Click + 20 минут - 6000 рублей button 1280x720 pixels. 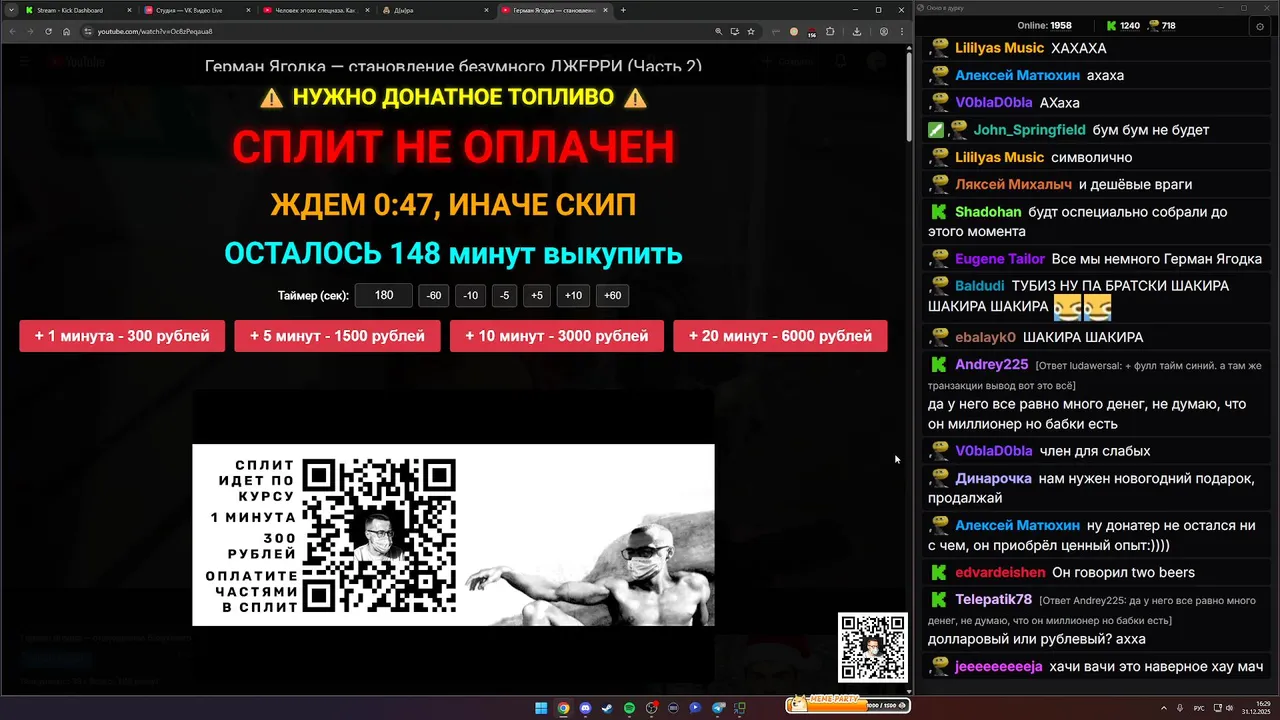tap(780, 336)
